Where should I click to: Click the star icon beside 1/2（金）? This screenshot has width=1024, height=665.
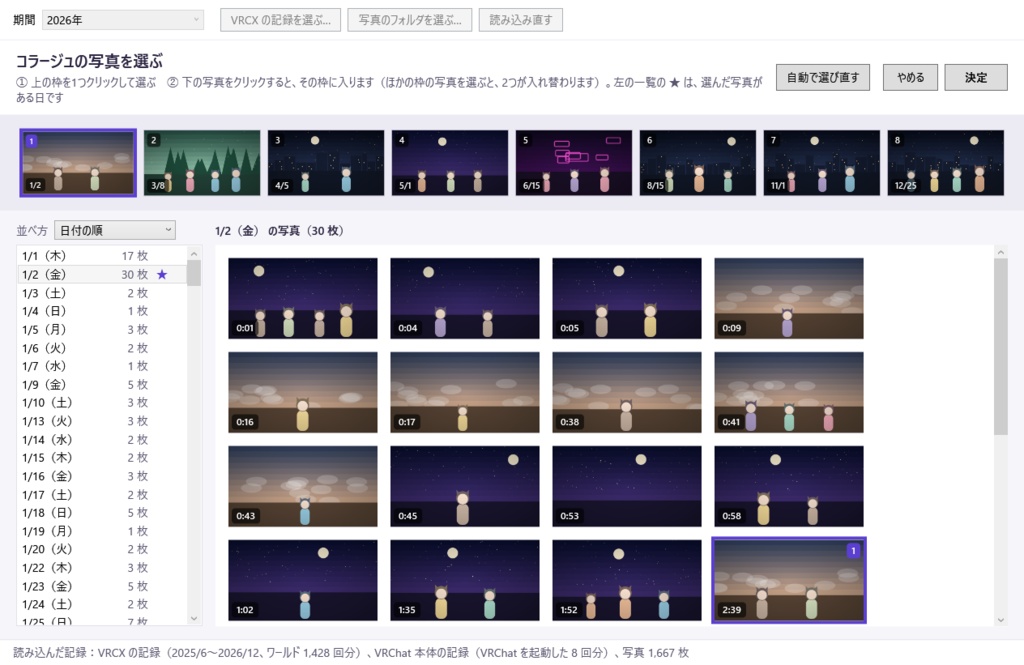tap(162, 275)
